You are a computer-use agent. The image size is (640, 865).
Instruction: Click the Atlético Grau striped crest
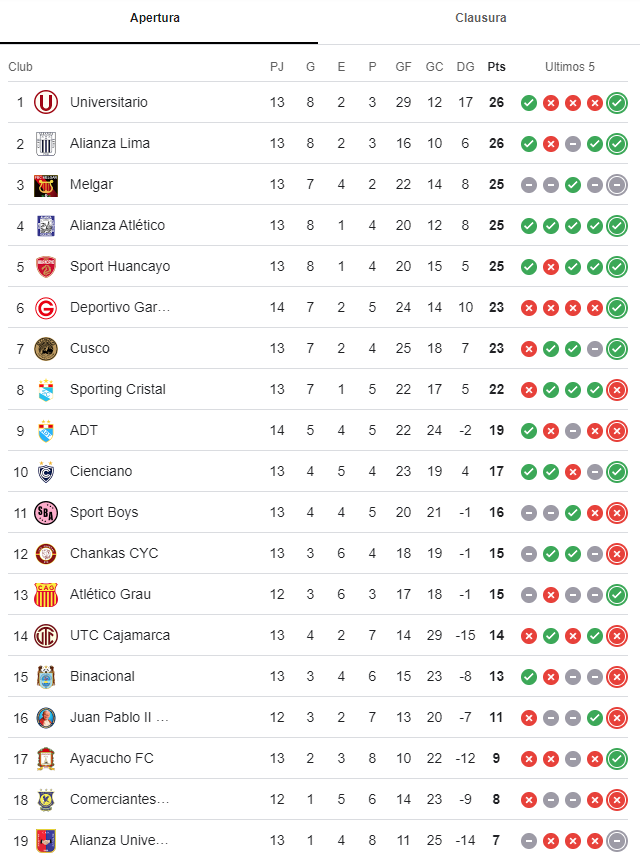click(x=46, y=595)
